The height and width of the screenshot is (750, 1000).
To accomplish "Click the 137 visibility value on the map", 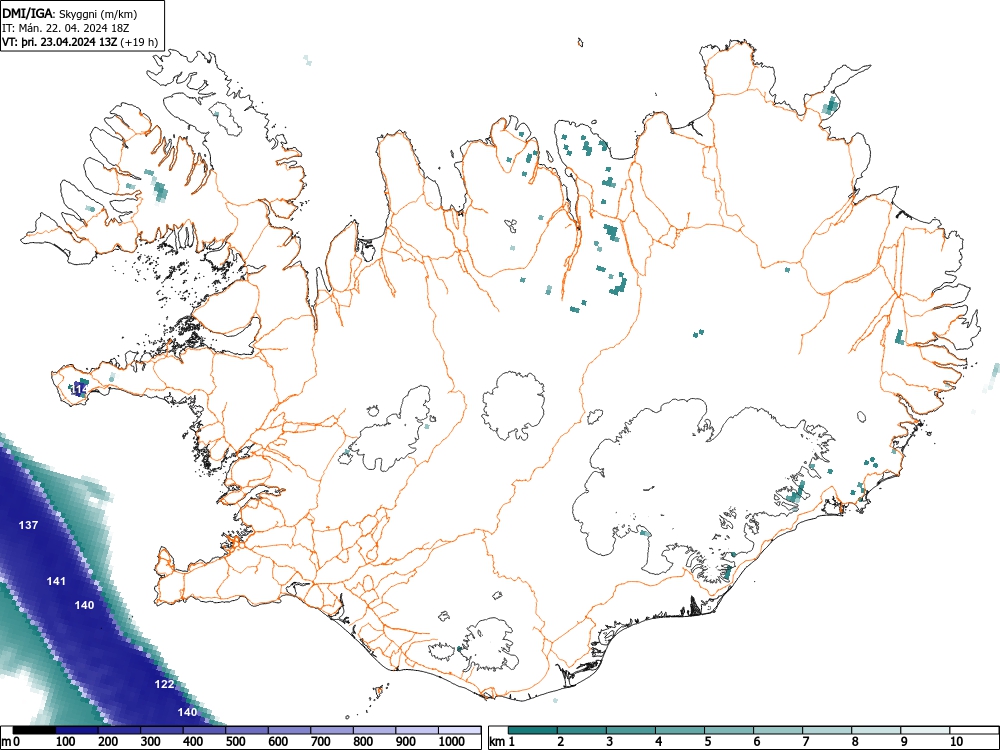I will pyautogui.click(x=28, y=526).
